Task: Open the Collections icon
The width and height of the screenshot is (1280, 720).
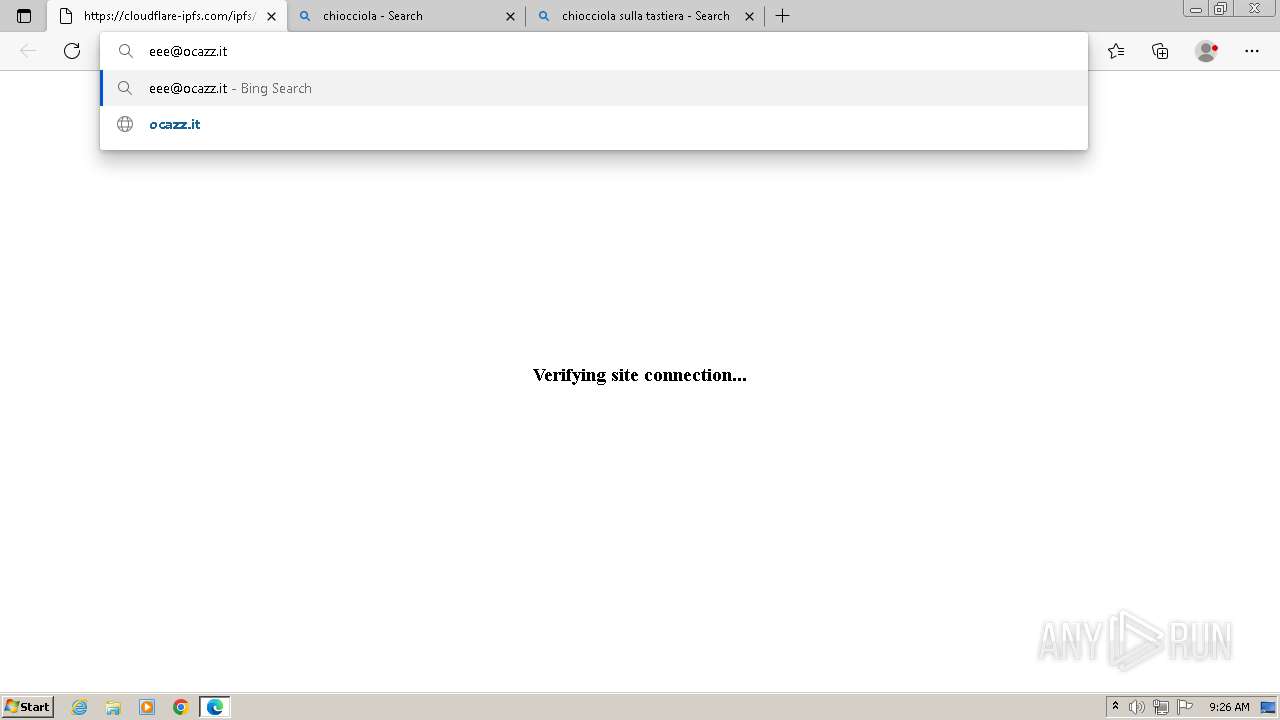Action: (x=1160, y=51)
